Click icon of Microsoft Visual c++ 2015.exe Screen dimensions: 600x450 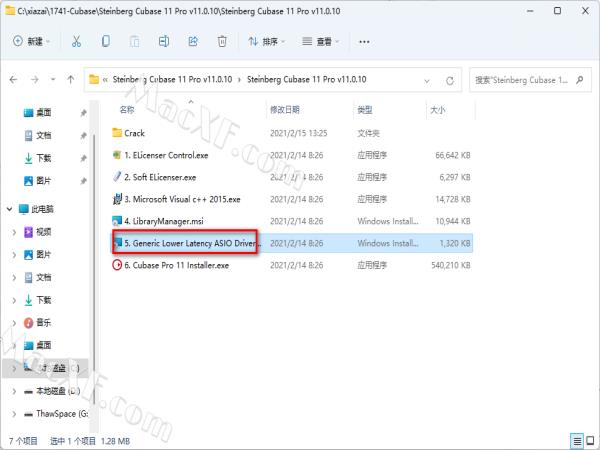pyautogui.click(x=117, y=199)
